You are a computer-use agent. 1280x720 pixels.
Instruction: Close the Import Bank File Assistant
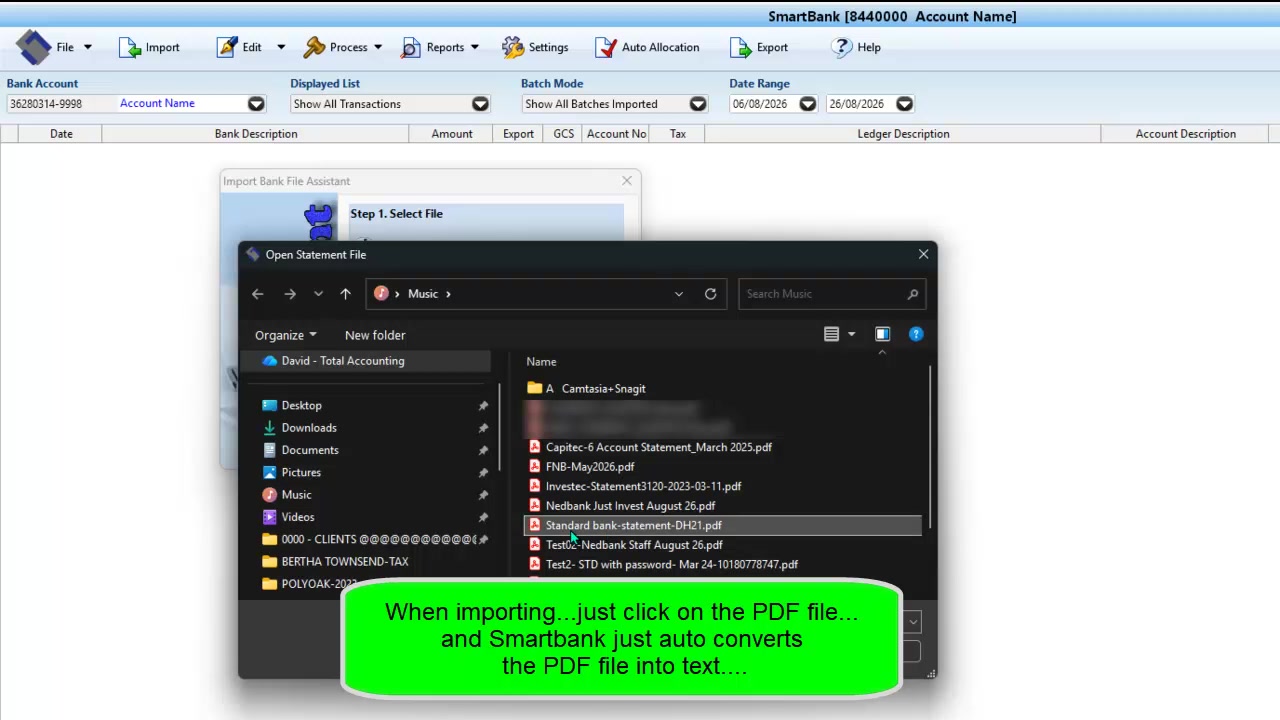(x=627, y=181)
